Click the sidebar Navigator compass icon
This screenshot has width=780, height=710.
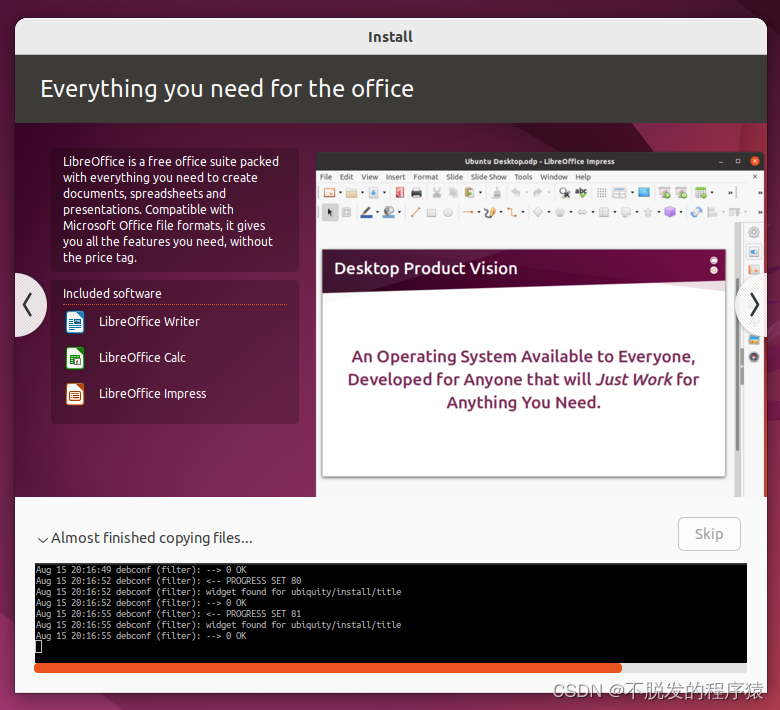coord(754,357)
